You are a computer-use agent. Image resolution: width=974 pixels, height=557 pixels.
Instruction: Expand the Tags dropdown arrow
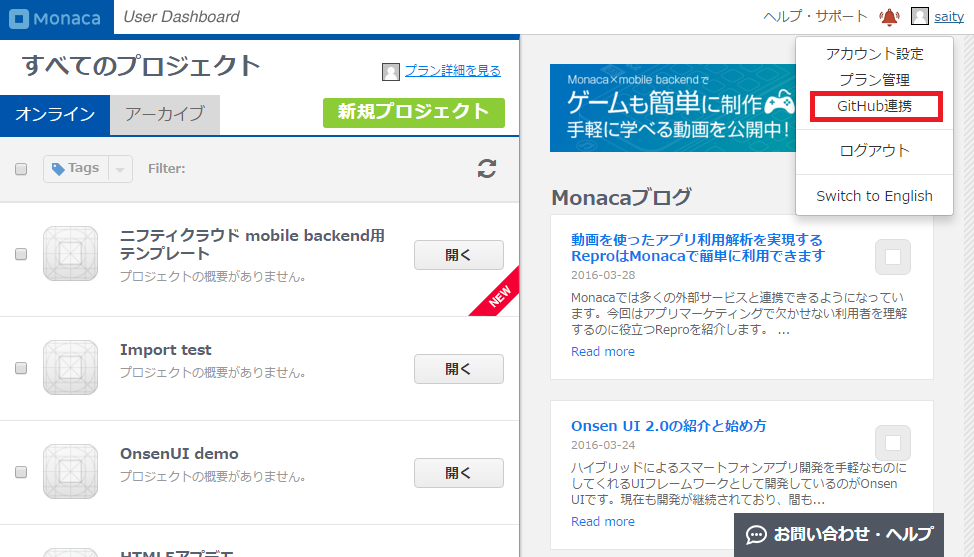pos(121,169)
